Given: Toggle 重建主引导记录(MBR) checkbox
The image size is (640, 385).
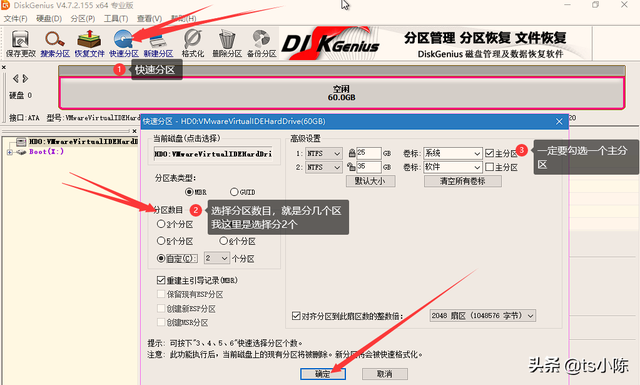Looking at the screenshot, I should pyautogui.click(x=161, y=280).
